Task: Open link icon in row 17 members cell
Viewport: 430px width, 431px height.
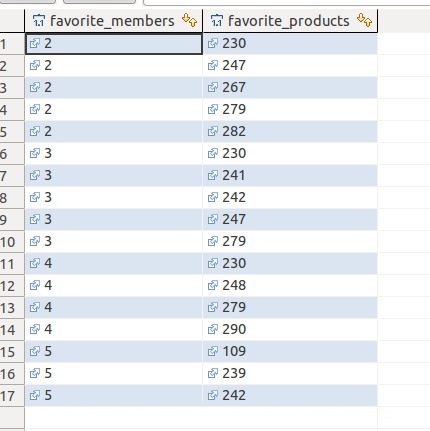Action: [35, 395]
